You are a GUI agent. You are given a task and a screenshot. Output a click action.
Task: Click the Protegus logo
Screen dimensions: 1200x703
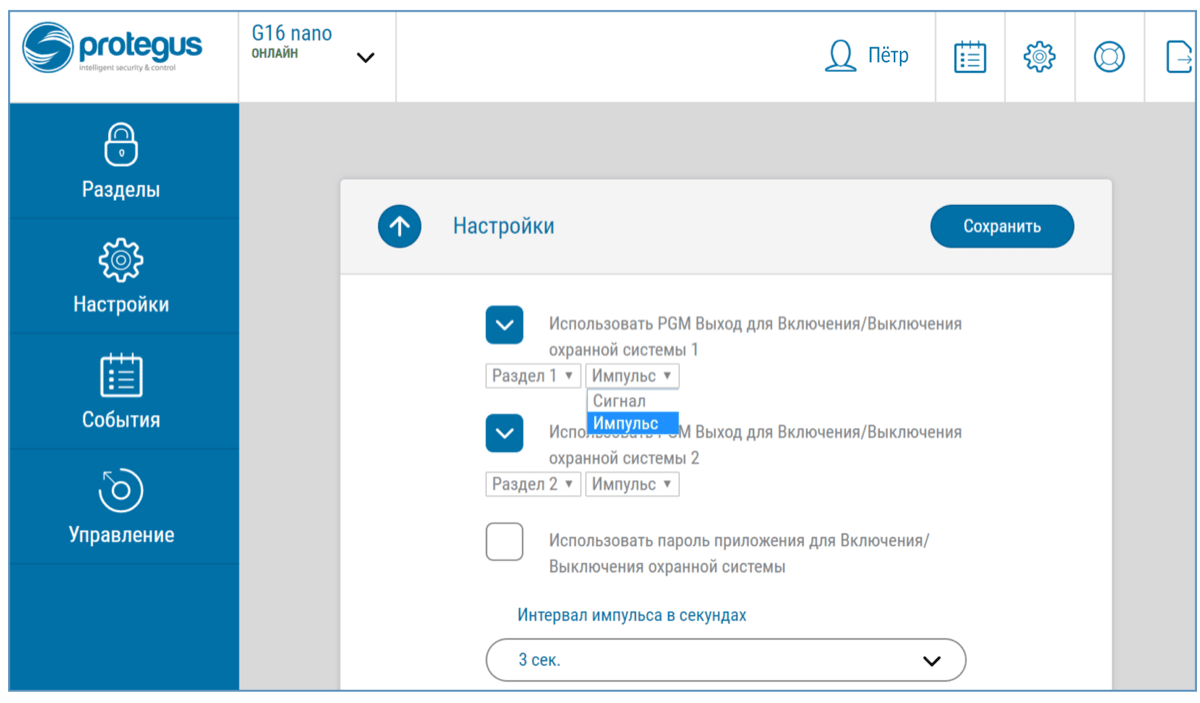pos(112,50)
